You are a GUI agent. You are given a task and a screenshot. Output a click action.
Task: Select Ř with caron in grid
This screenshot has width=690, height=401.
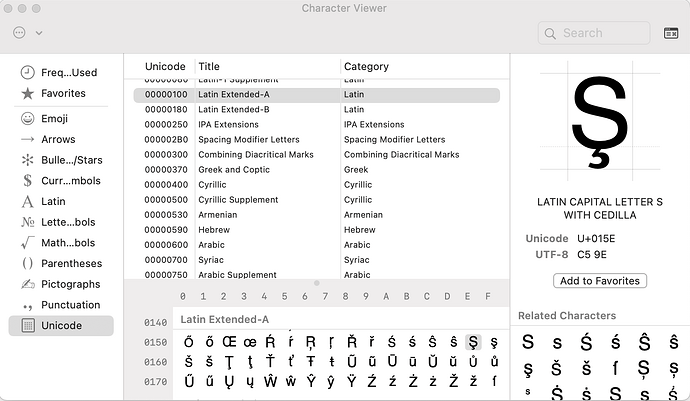point(351,342)
